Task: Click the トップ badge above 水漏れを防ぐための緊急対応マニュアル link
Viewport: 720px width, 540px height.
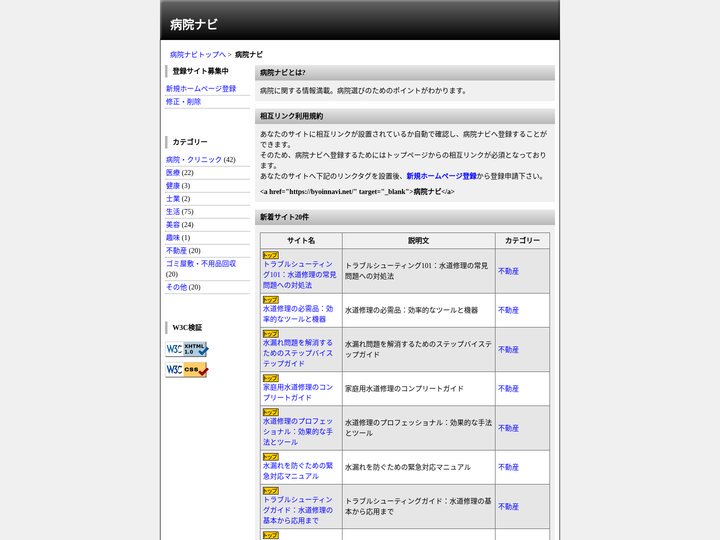Action: (x=270, y=457)
